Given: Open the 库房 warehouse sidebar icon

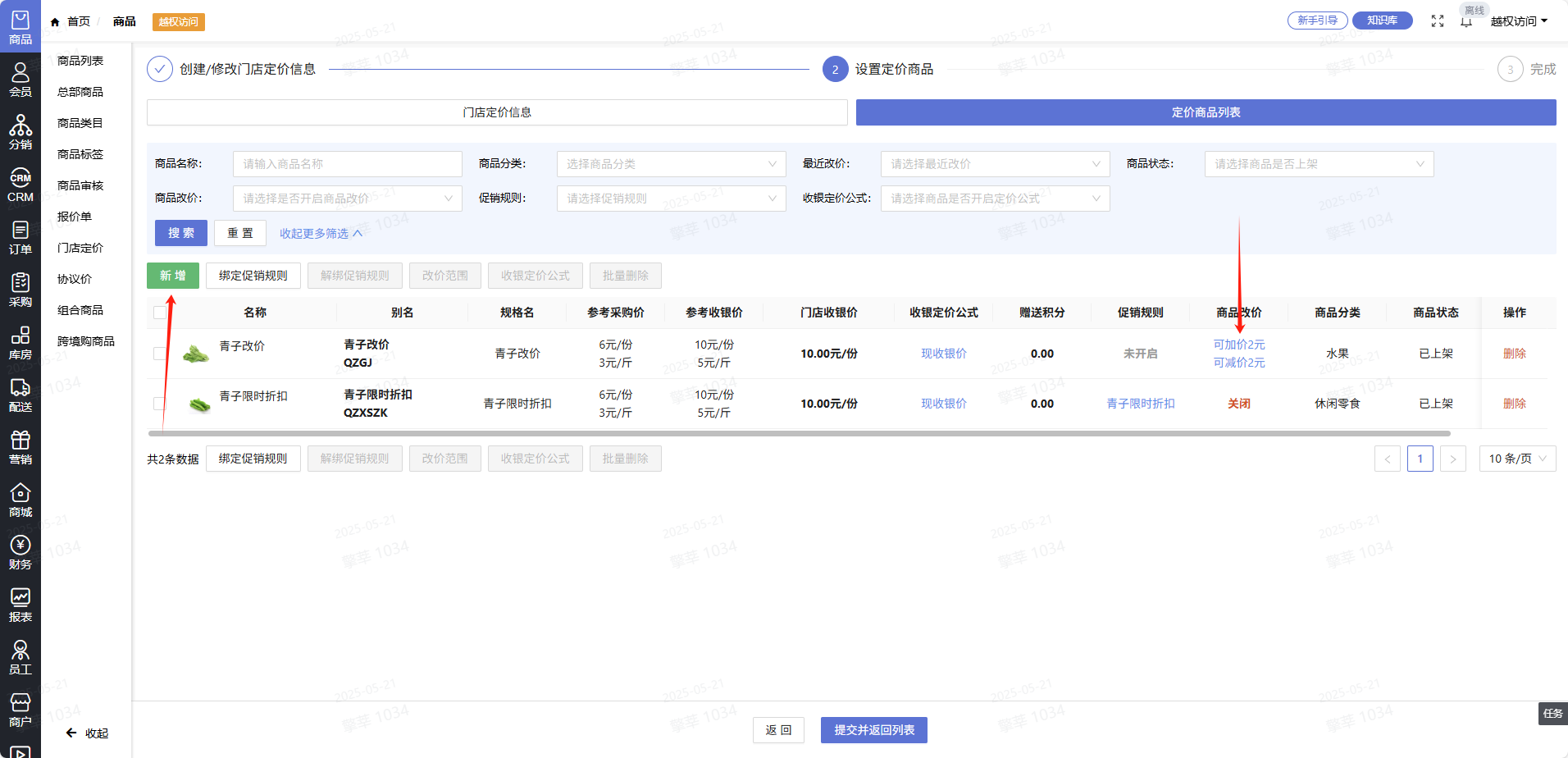Looking at the screenshot, I should pyautogui.click(x=21, y=342).
